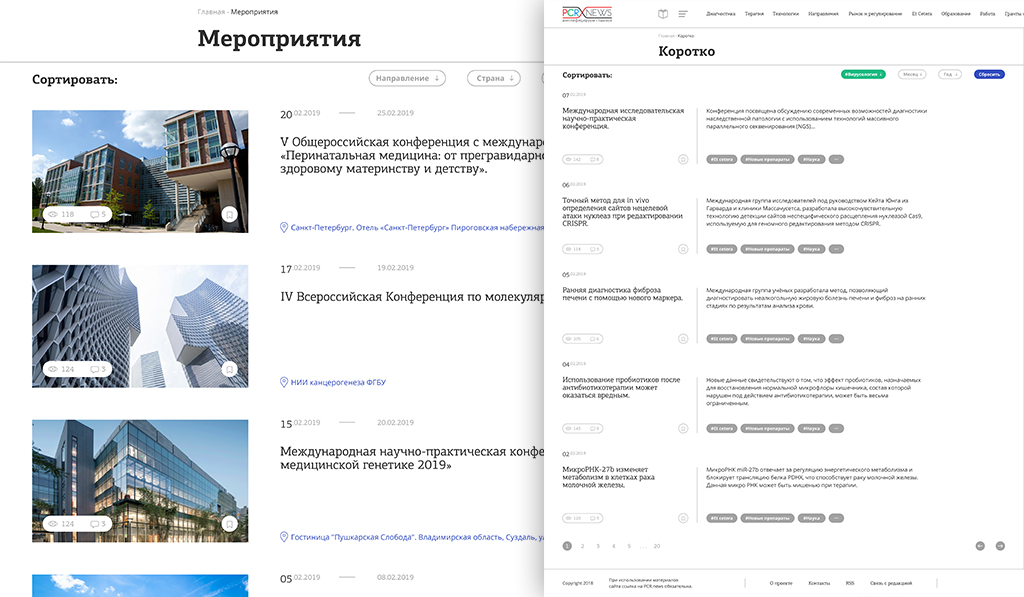This screenshot has height=597, width=1024.
Task: Click comment counter 5 on first event
Action: click(x=98, y=214)
